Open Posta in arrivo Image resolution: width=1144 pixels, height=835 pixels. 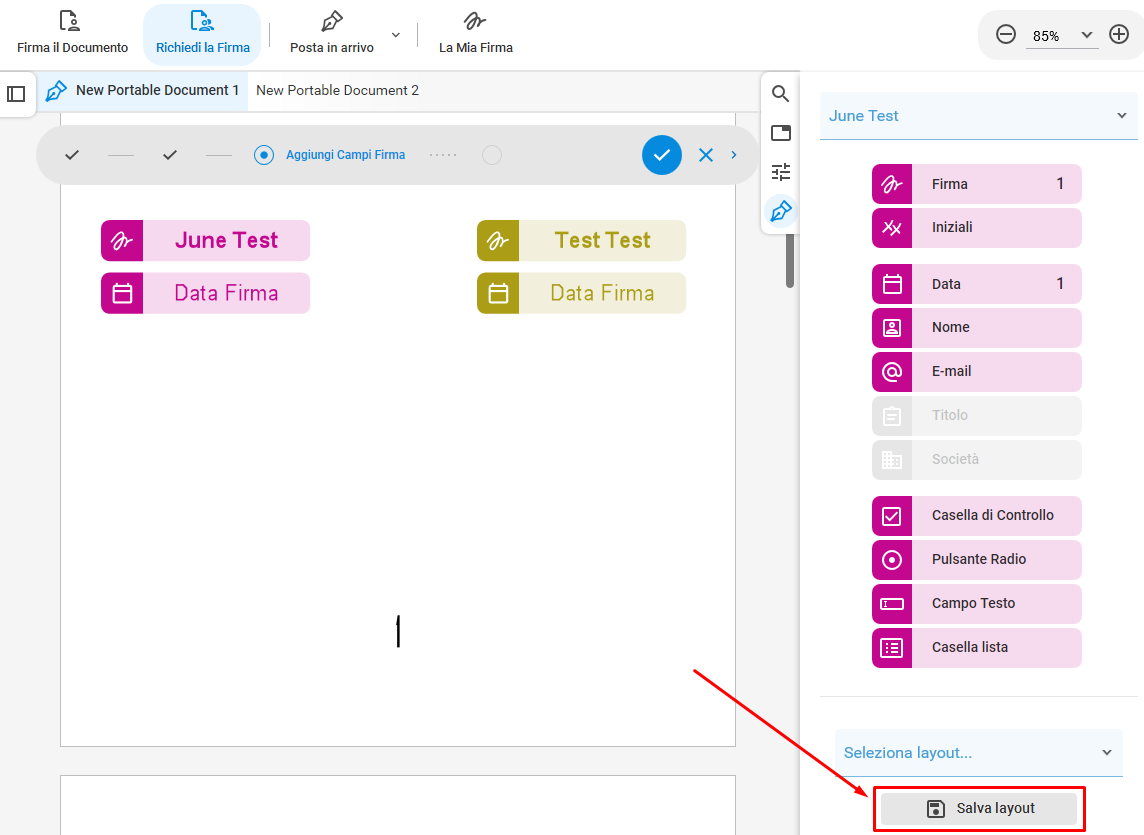(332, 34)
